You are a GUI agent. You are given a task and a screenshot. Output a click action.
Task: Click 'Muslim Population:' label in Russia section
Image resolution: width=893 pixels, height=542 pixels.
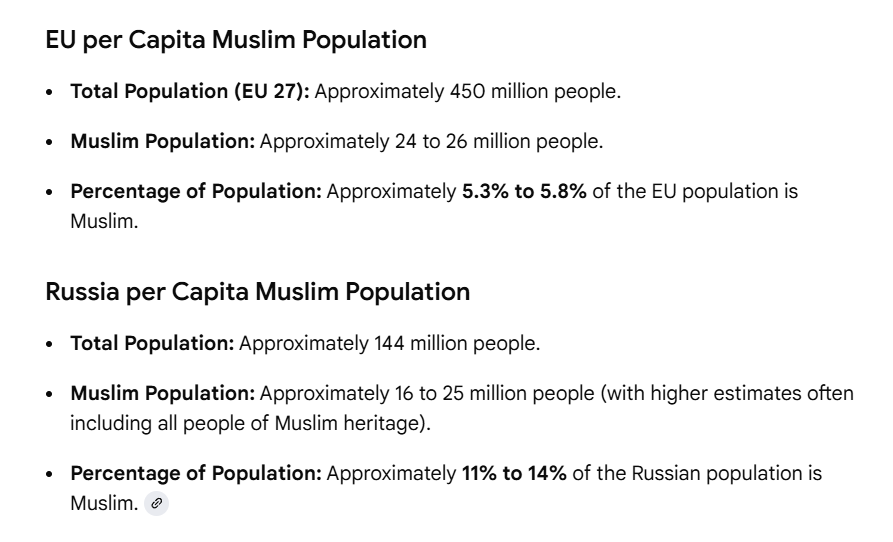[162, 393]
